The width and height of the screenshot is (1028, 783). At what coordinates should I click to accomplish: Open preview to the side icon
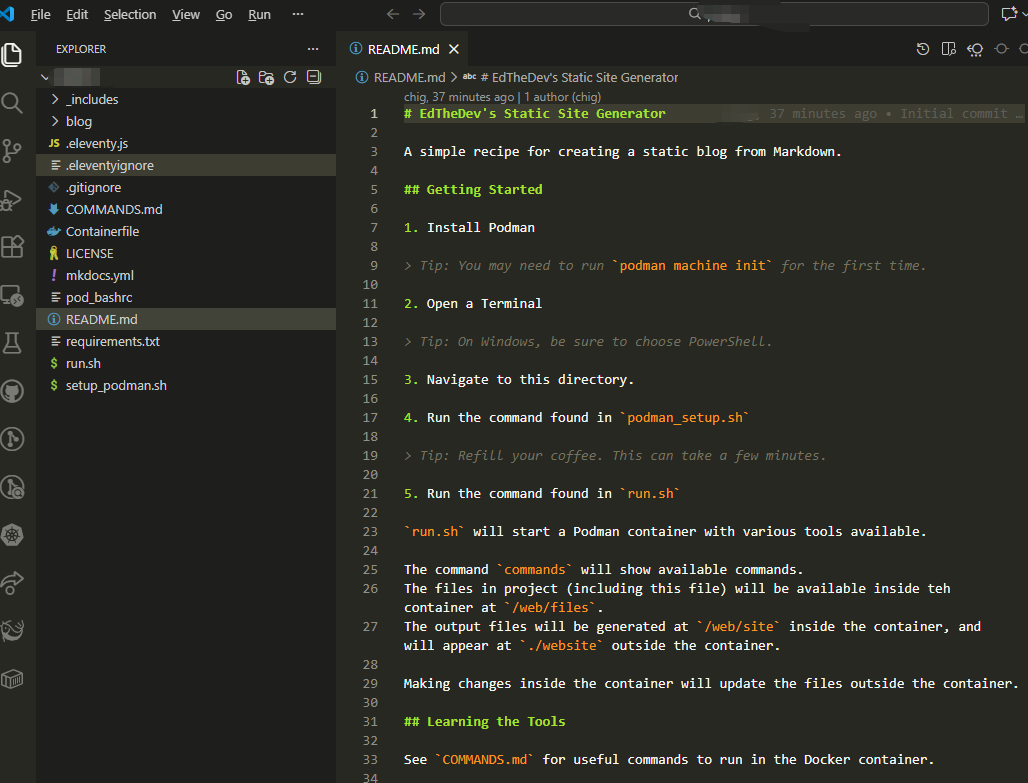949,49
